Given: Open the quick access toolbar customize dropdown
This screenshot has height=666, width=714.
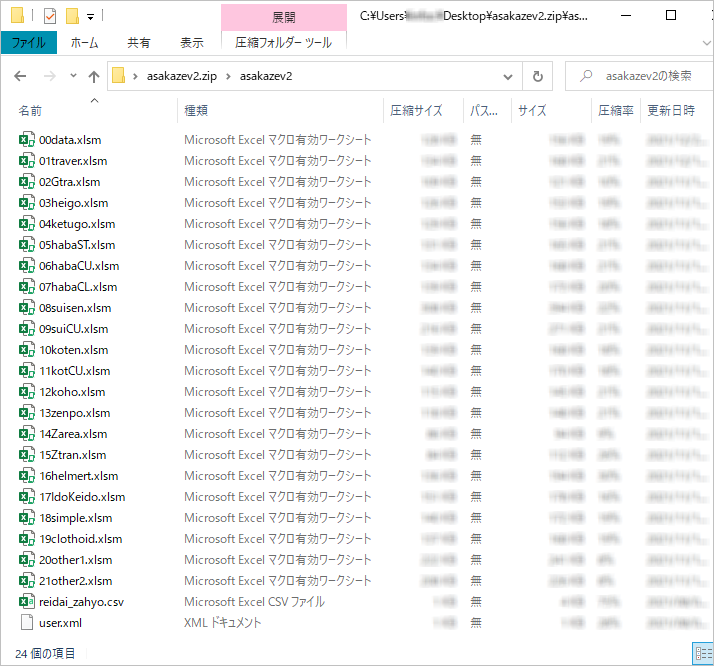Looking at the screenshot, I should pyautogui.click(x=90, y=17).
